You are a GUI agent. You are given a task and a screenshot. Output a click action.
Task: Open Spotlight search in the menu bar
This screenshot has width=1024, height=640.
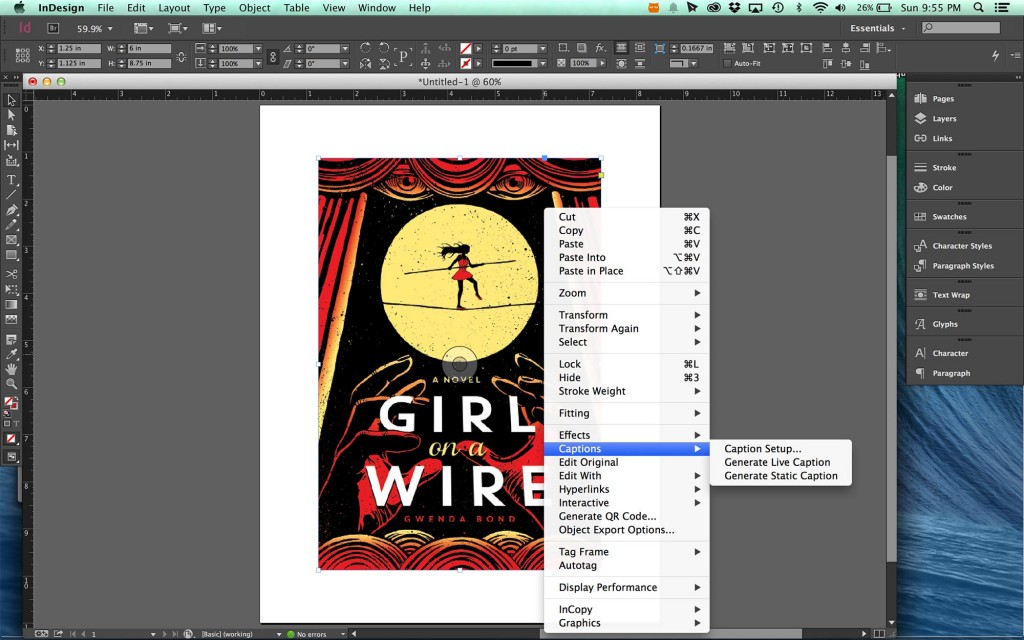coord(978,8)
